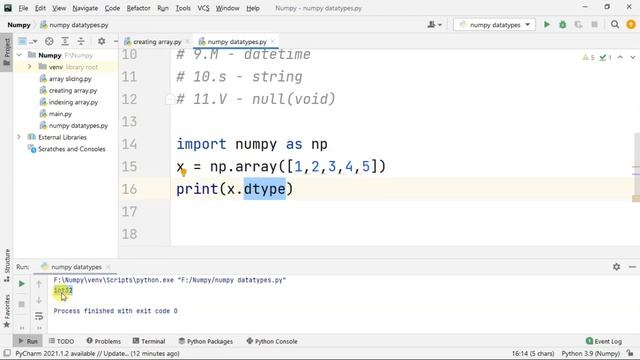Toggle the Structure tool window
640x360 pixels.
point(7,265)
